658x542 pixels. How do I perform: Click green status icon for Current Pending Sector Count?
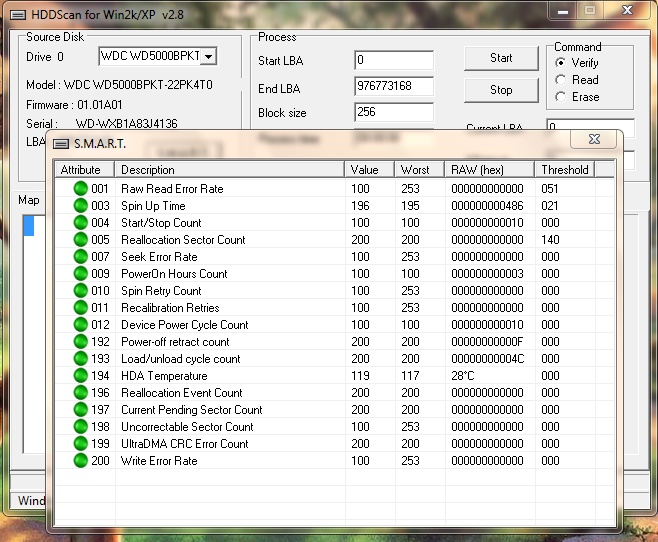(x=80, y=409)
